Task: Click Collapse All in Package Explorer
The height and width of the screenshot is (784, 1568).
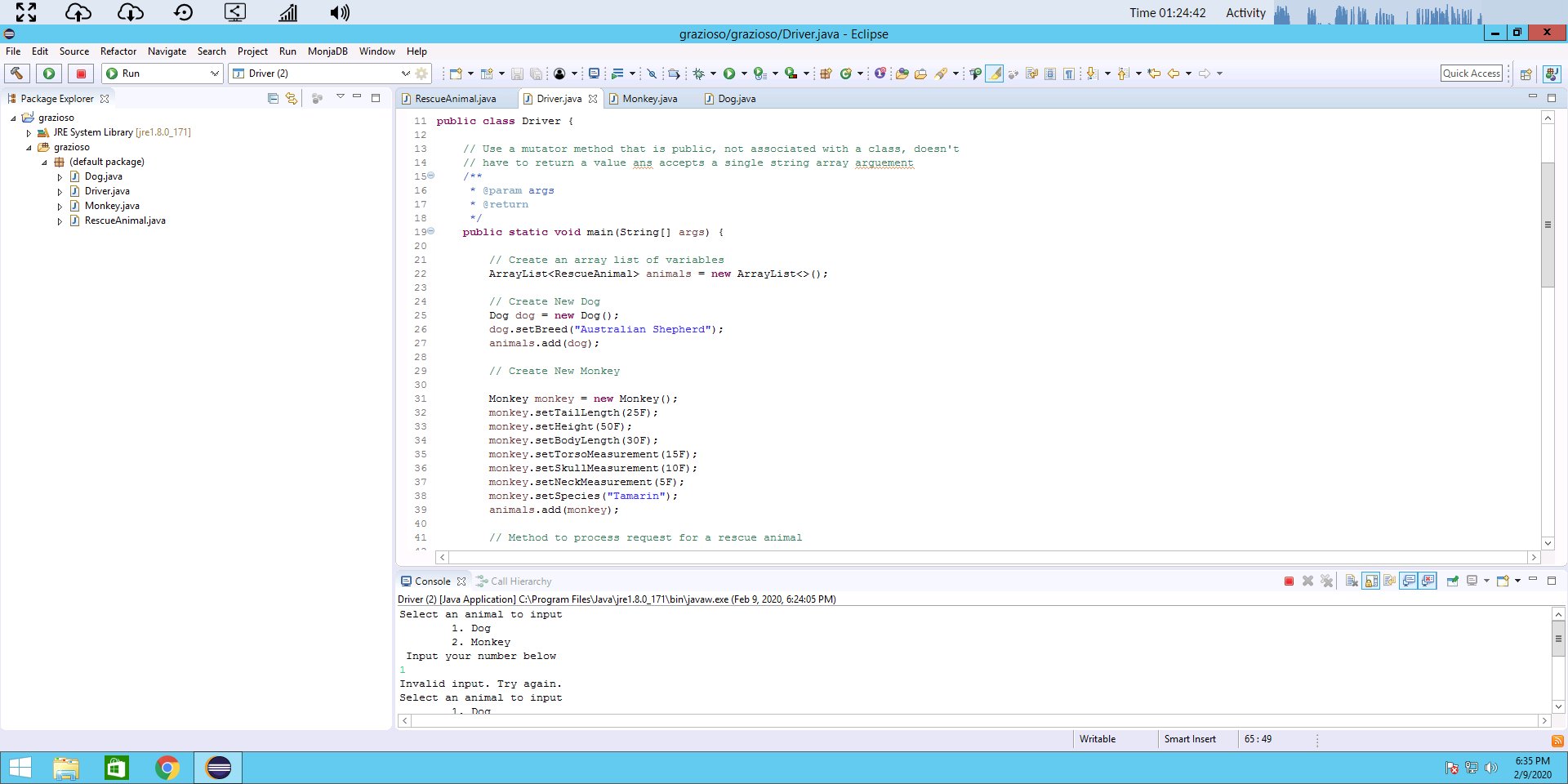Action: point(273,99)
